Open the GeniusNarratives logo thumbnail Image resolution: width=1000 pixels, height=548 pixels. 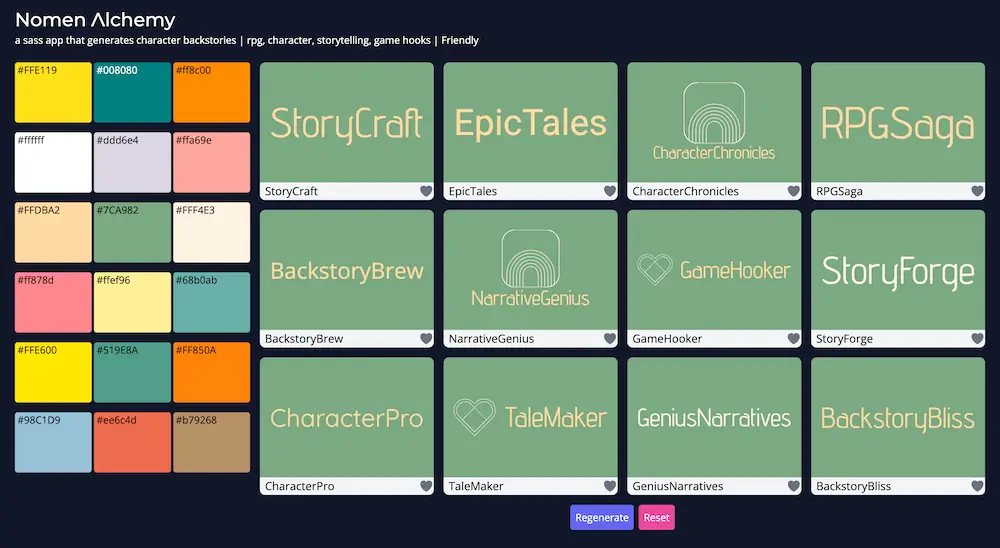714,418
